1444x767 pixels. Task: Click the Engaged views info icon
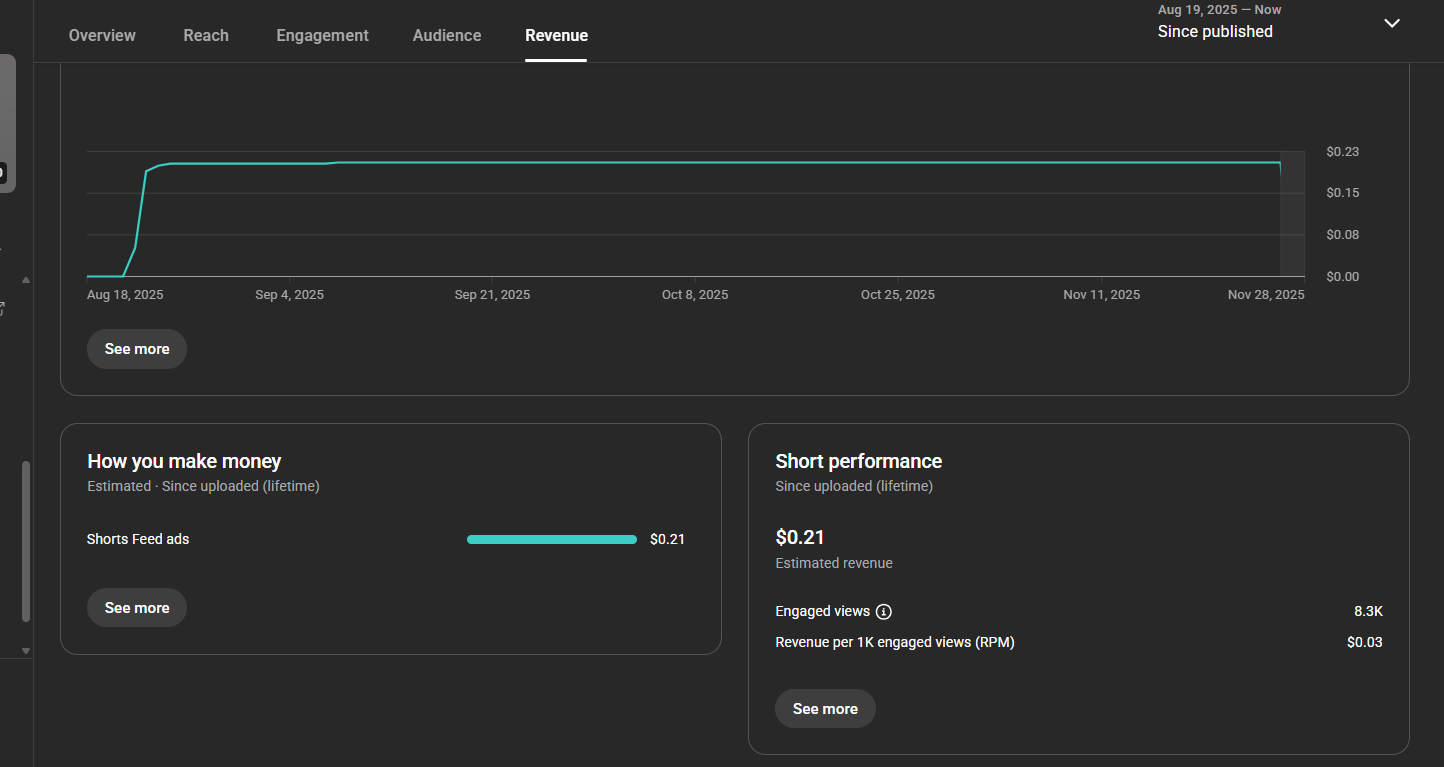tap(883, 611)
